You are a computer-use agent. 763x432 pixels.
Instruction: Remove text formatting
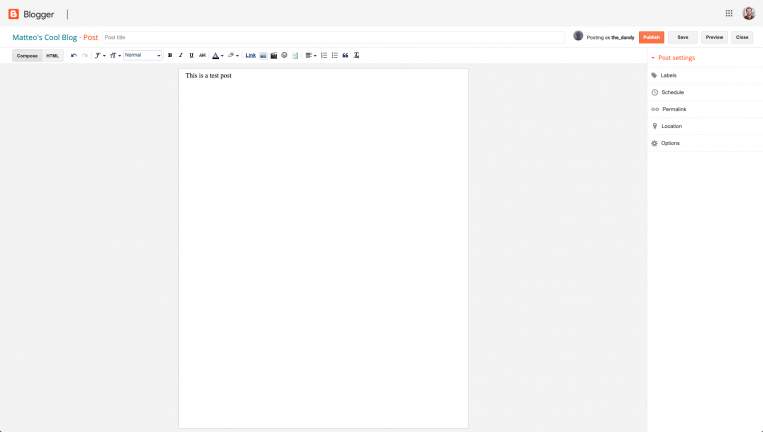coord(356,55)
